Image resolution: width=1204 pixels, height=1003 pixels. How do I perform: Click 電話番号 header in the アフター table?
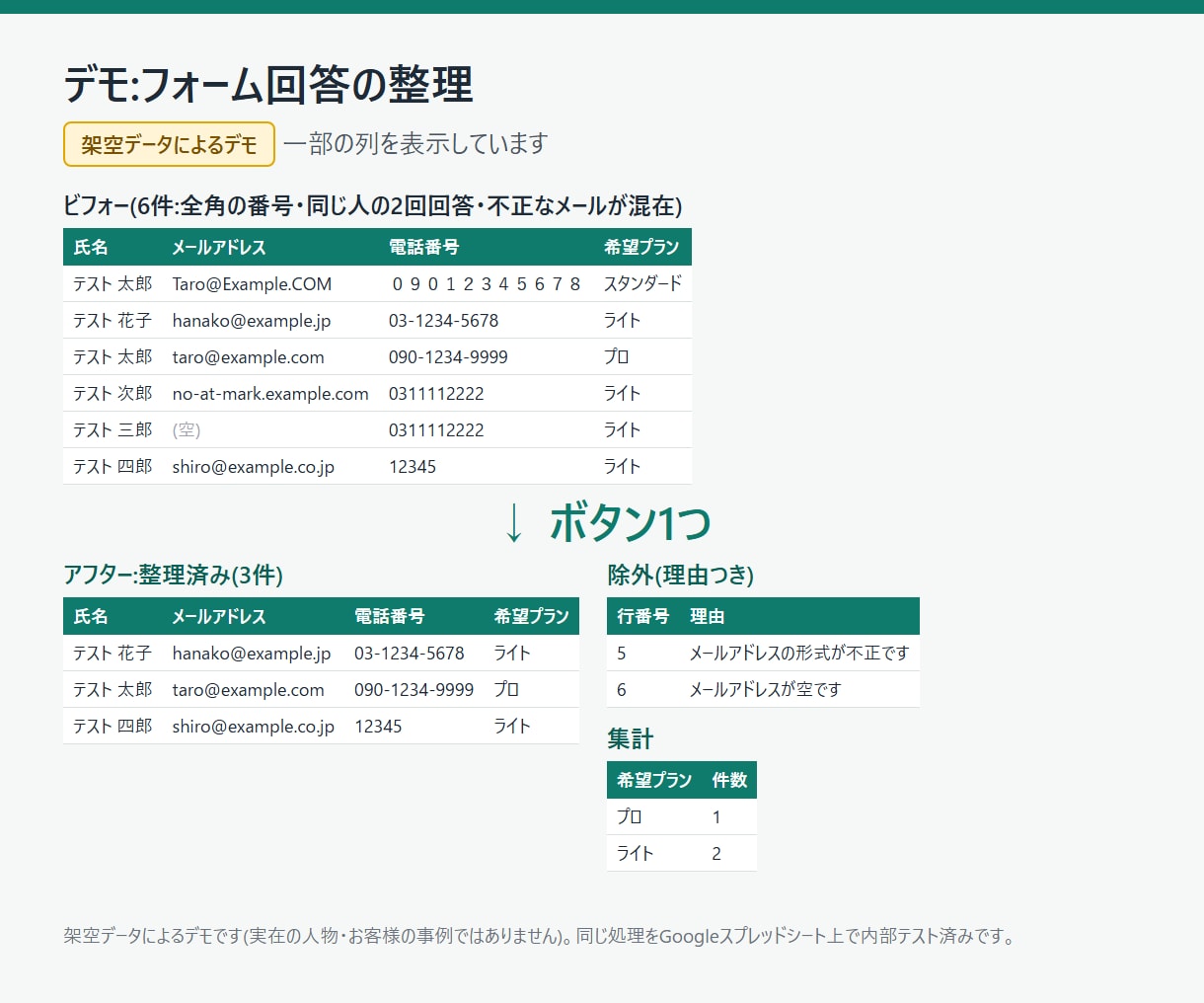click(390, 616)
